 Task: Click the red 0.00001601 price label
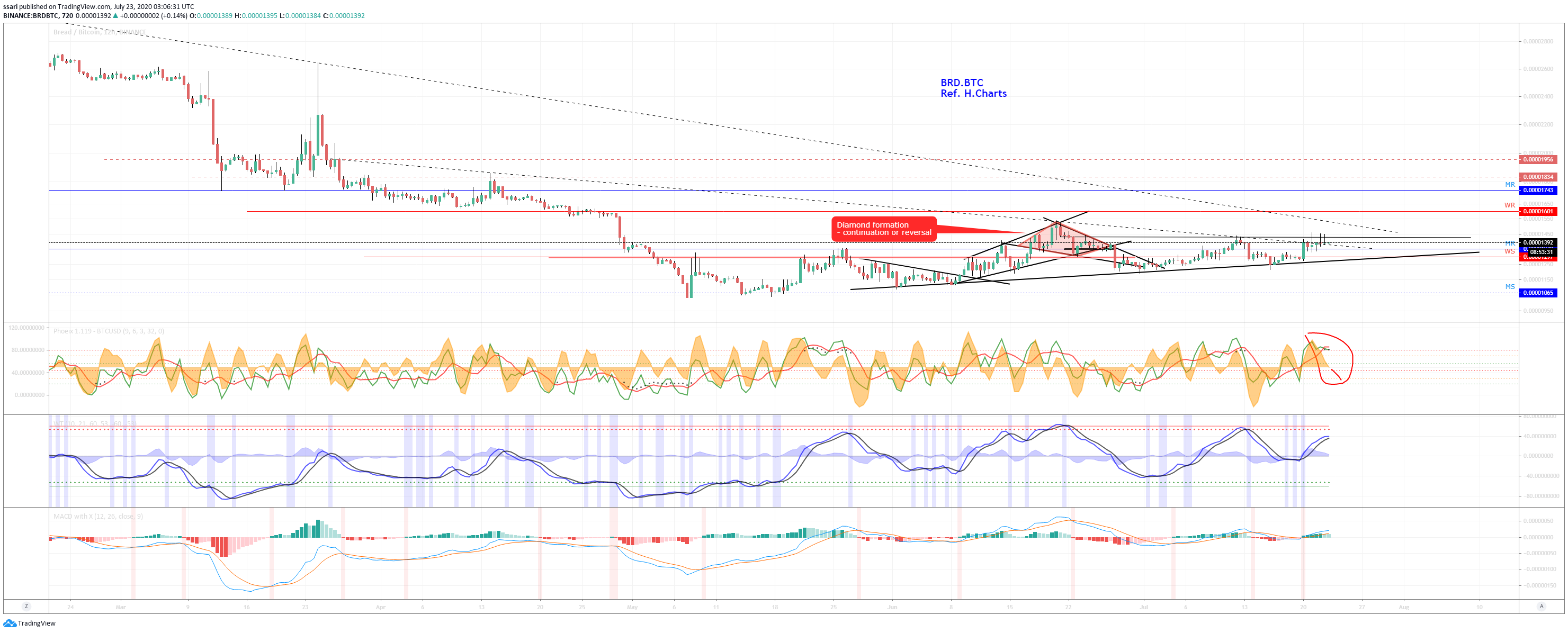click(1538, 212)
